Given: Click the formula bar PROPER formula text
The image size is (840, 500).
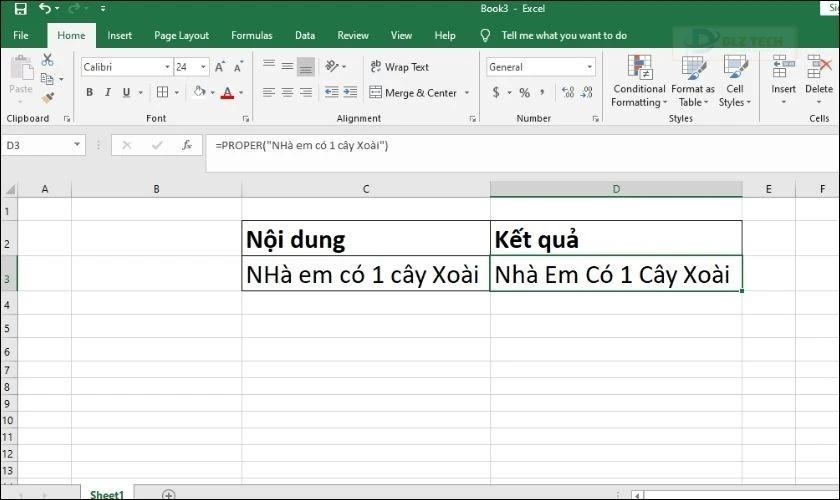Looking at the screenshot, I should 302,145.
